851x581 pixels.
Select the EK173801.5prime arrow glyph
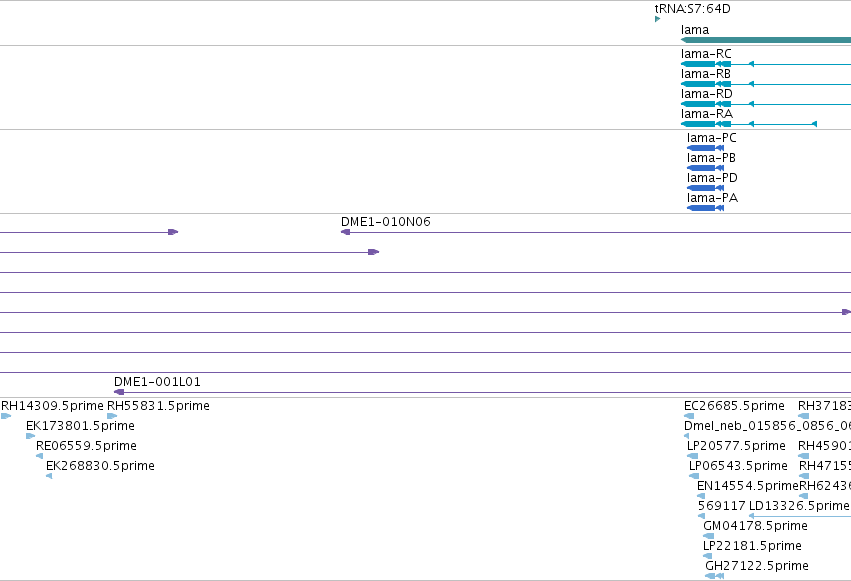point(30,436)
